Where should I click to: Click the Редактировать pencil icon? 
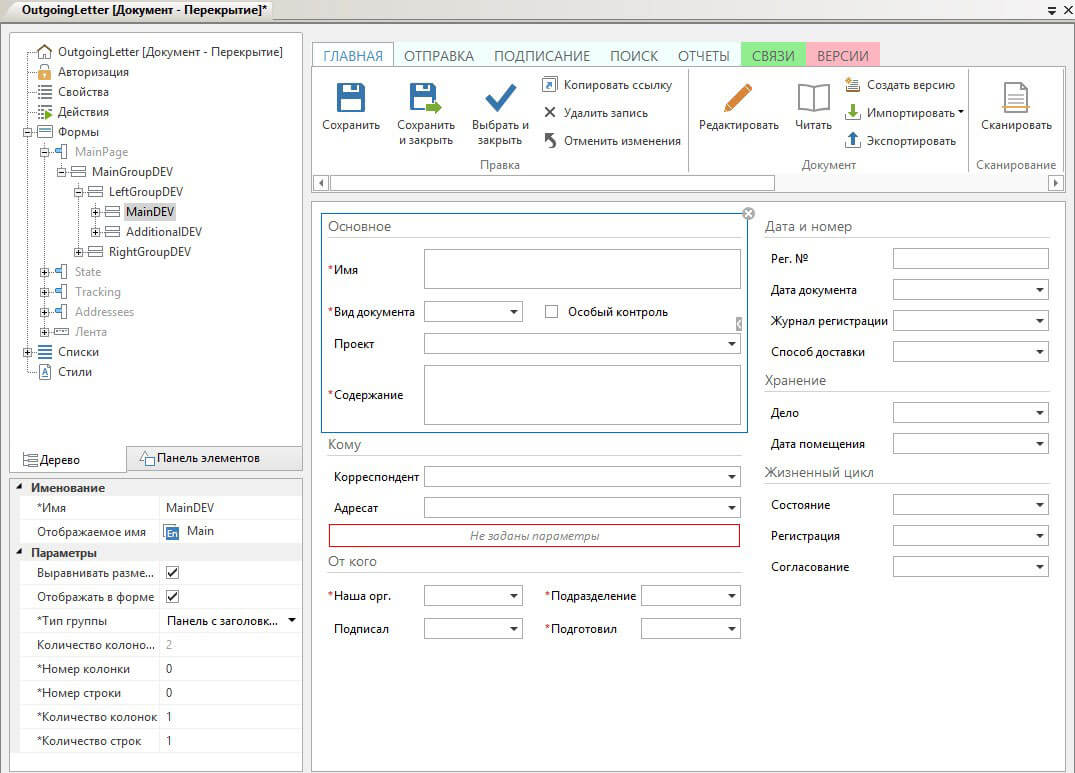coord(738,98)
